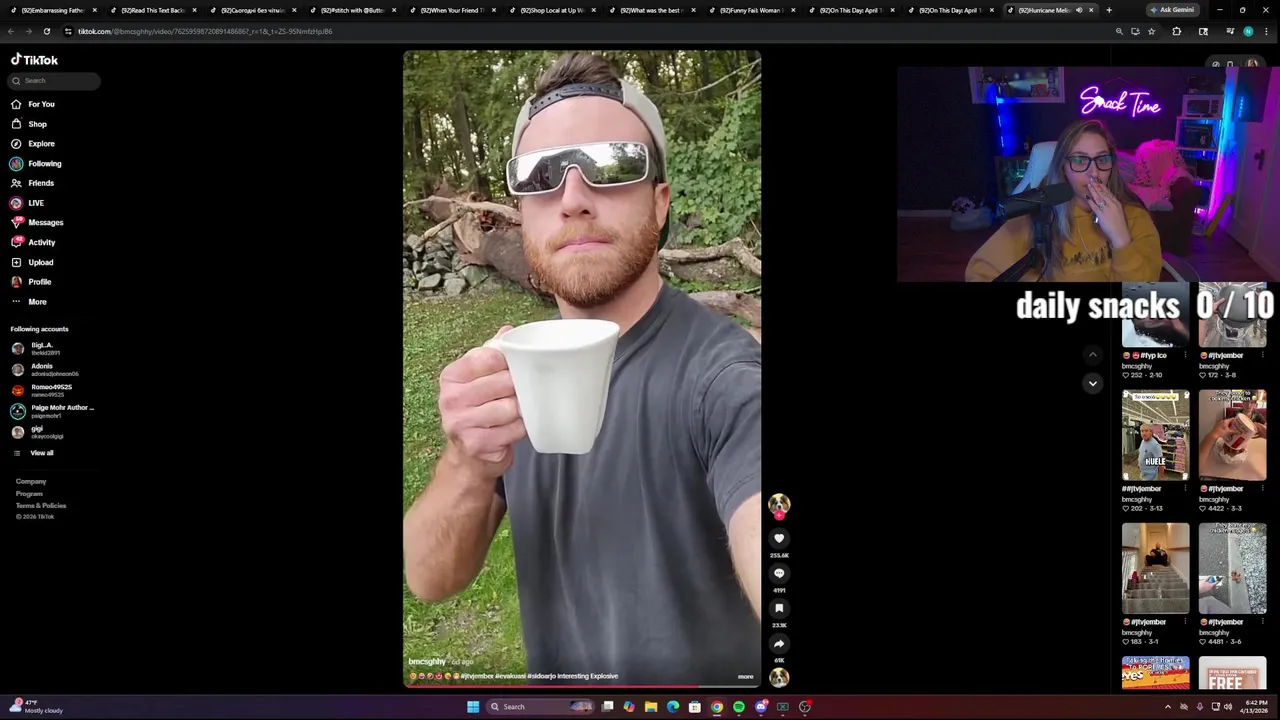Click the Windows taskbar Search box
Image resolution: width=1280 pixels, height=720 pixels.
541,707
